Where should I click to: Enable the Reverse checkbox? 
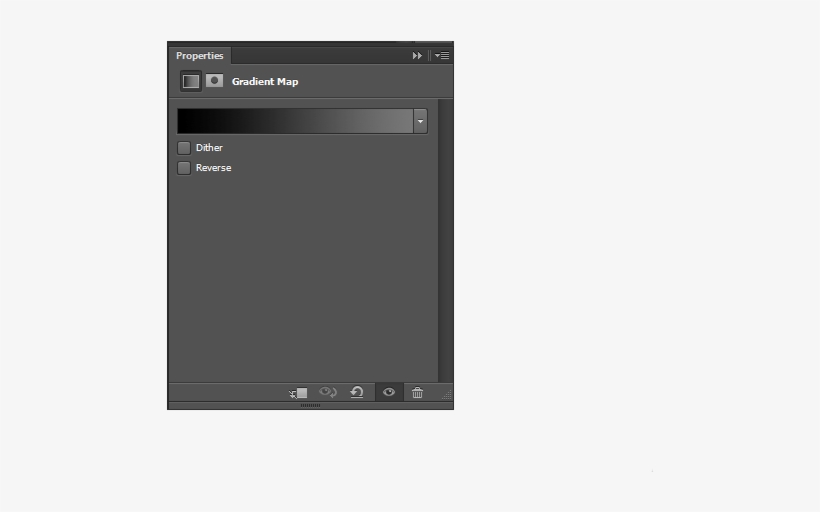tap(184, 168)
